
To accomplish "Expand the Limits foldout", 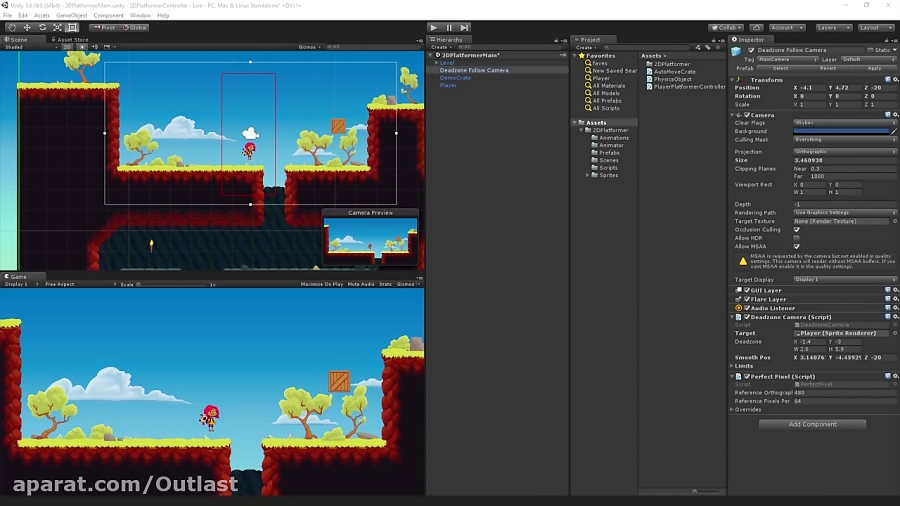I will (x=732, y=366).
